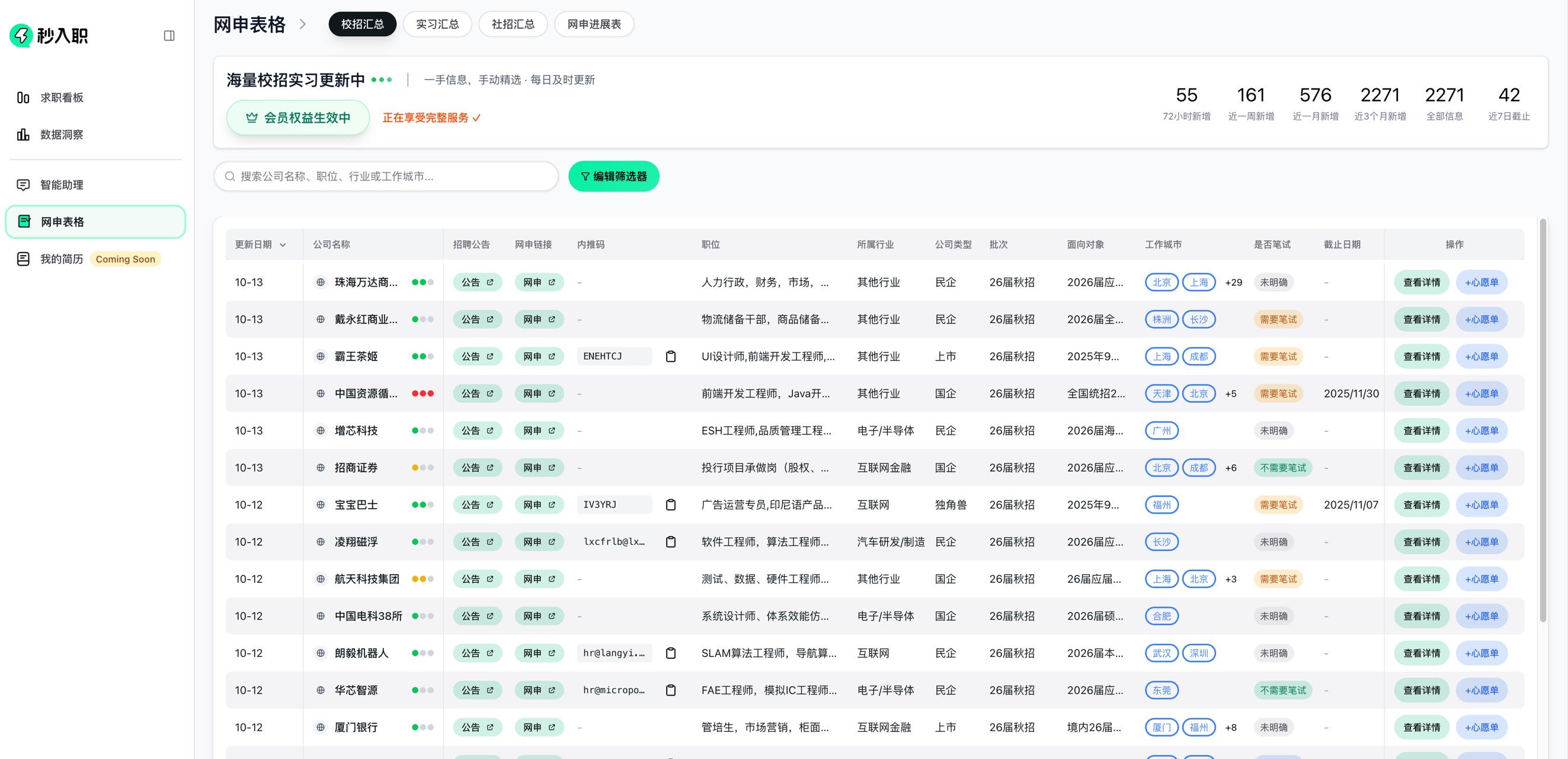
Task: Expand the +6 more cities for 招商证券
Action: (x=1231, y=468)
